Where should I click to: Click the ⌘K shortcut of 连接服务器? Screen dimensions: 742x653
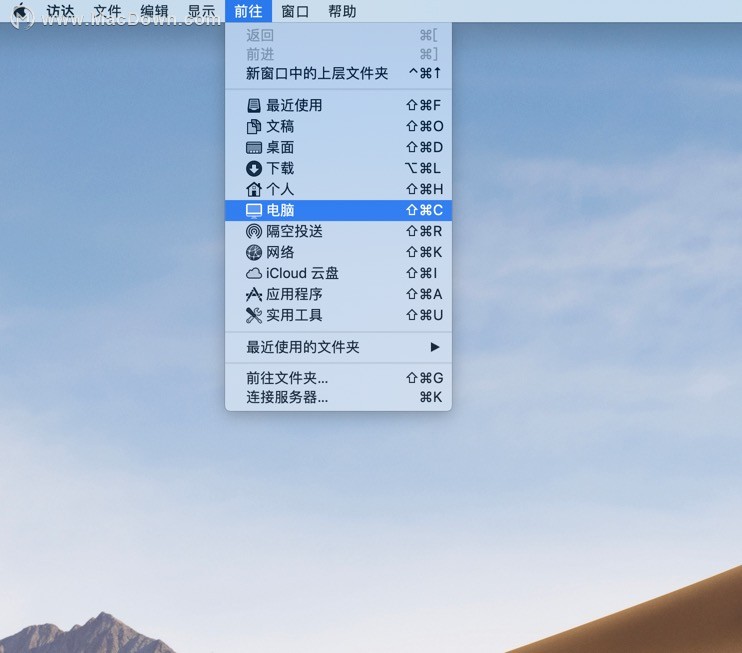(x=431, y=397)
